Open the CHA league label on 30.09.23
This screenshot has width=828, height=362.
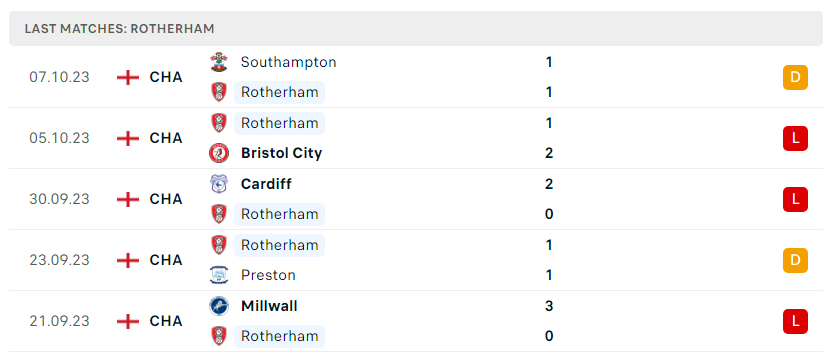point(166,199)
